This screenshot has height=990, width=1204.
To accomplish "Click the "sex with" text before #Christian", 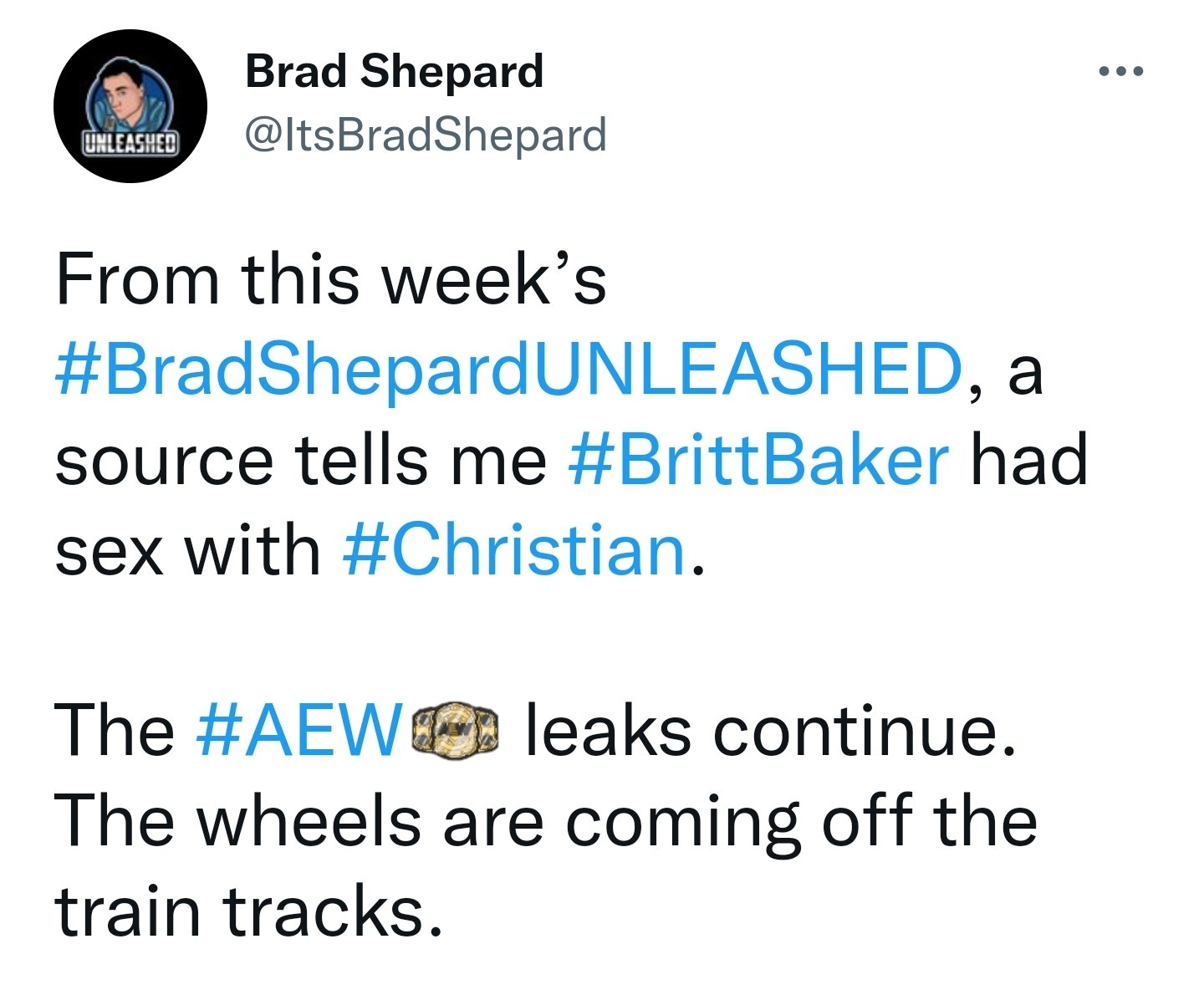I will click(x=187, y=550).
